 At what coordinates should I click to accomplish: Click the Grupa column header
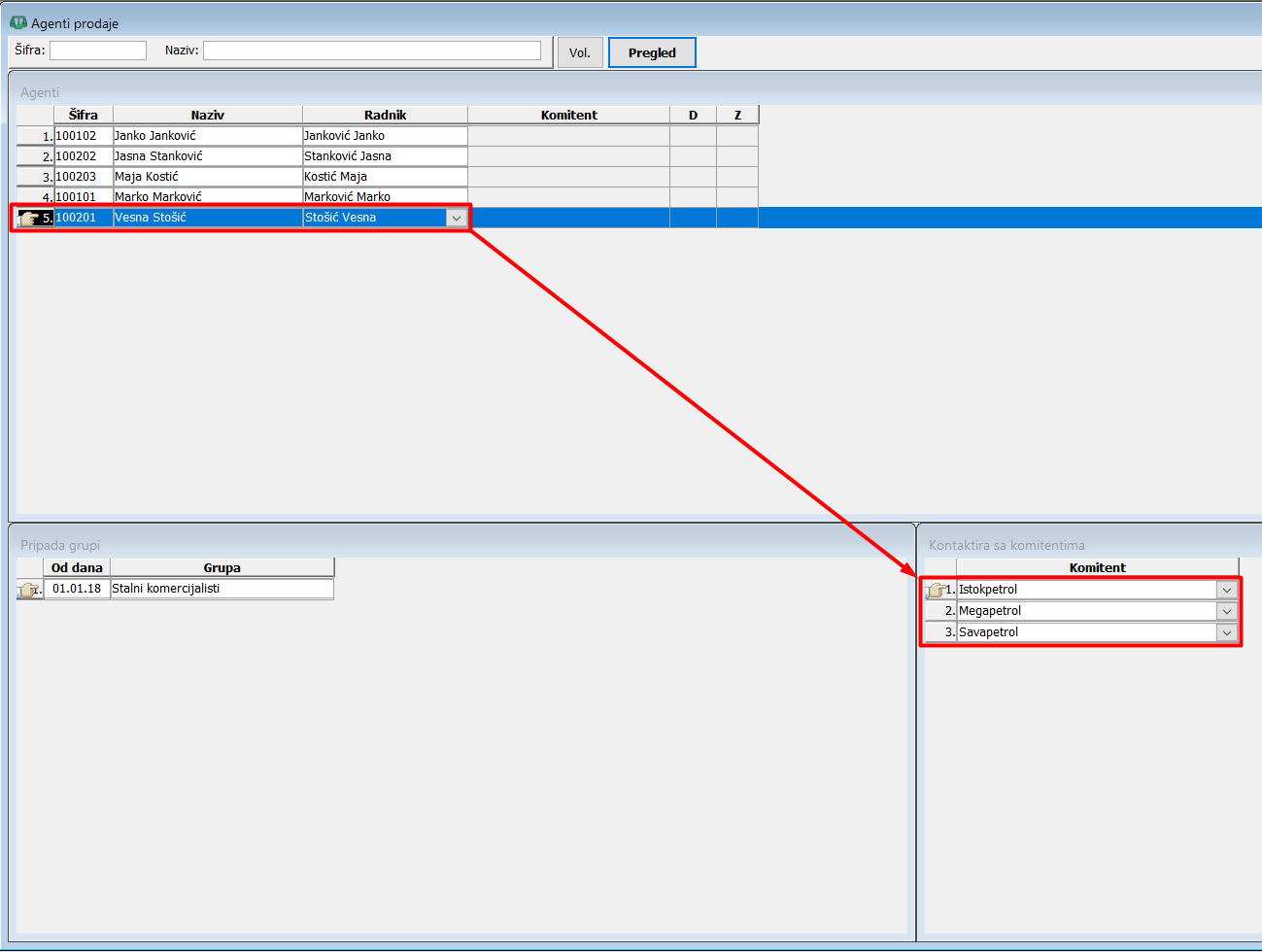[222, 567]
